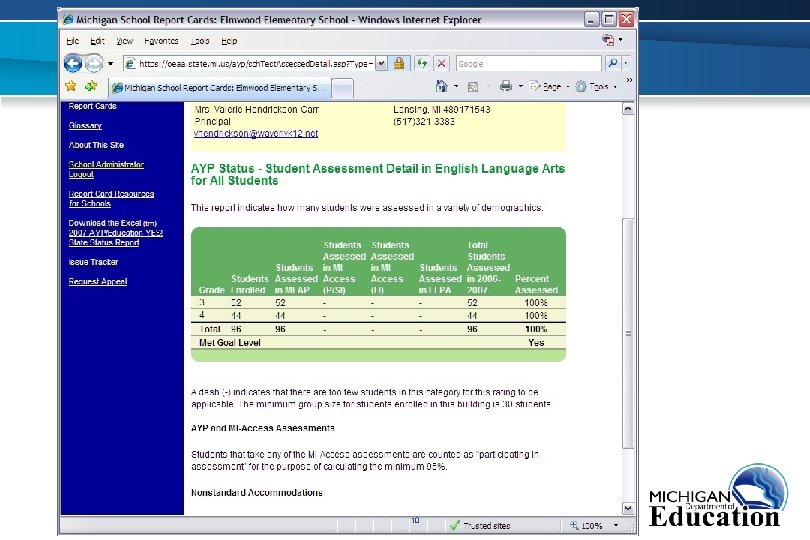810x540 pixels.
Task: Open the View menu
Action: pyautogui.click(x=124, y=41)
